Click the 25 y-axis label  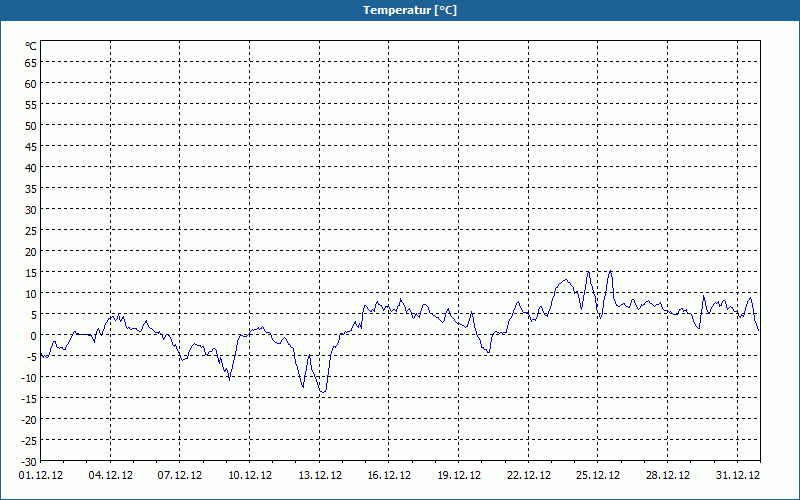point(31,231)
